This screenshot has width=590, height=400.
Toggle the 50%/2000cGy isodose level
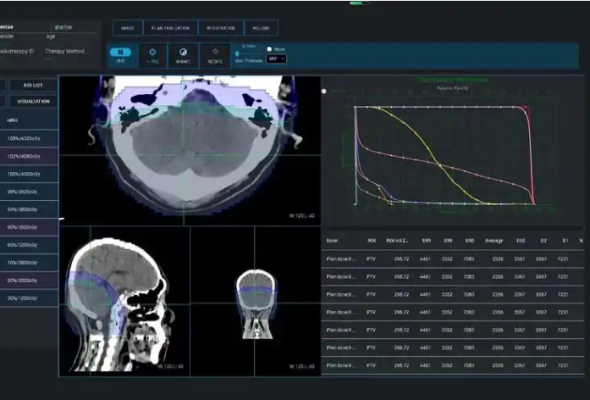pos(29,280)
